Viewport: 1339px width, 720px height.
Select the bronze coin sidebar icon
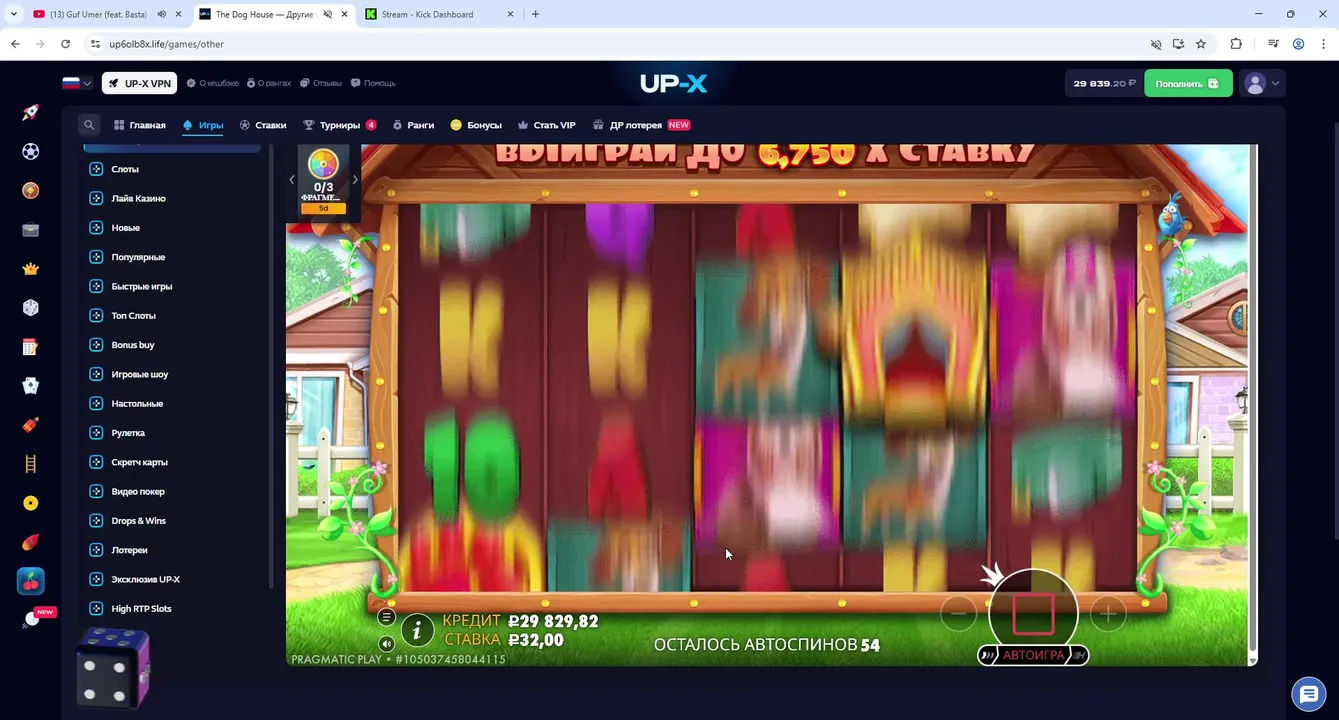click(x=31, y=191)
